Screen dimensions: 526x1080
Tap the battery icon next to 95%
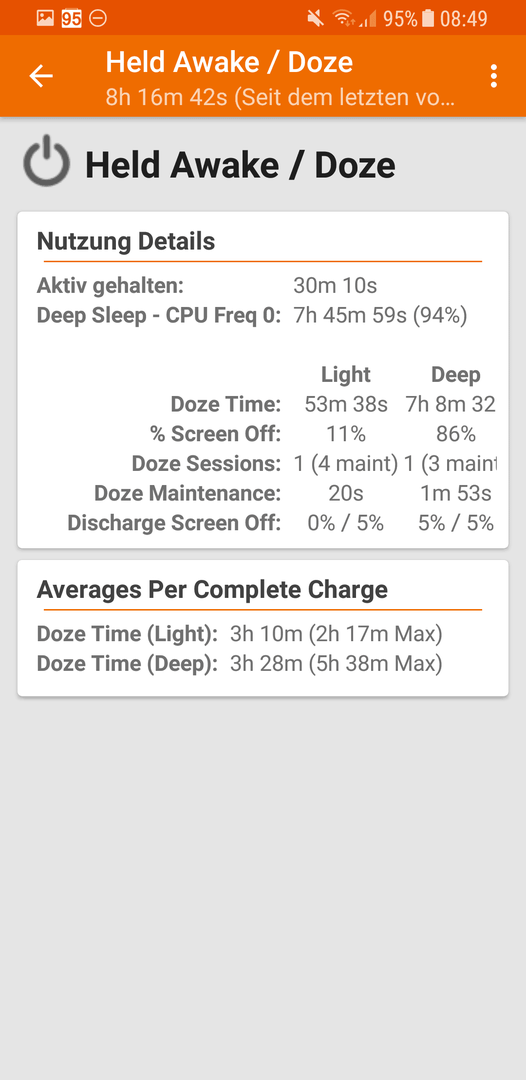pos(428,19)
